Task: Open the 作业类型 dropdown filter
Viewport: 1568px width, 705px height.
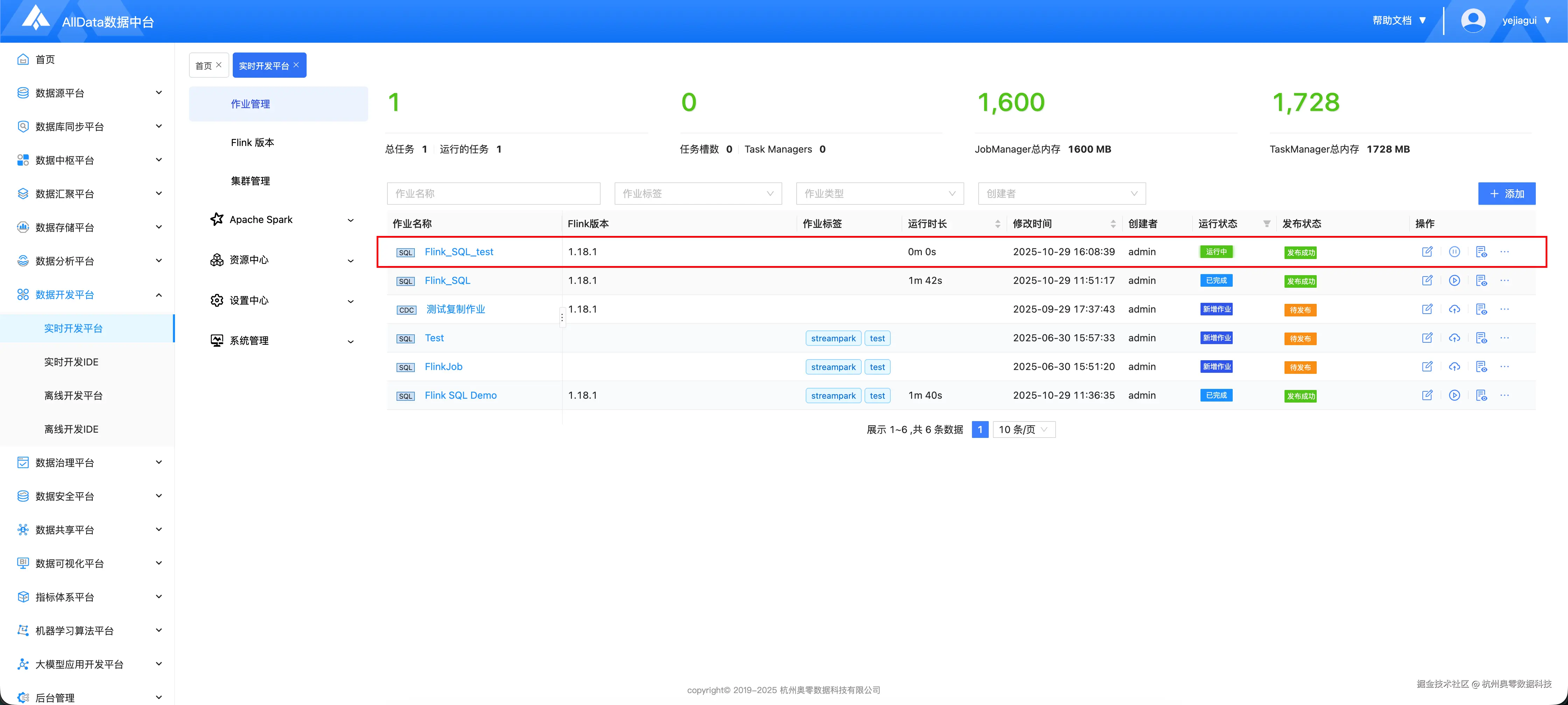Action: [x=880, y=194]
